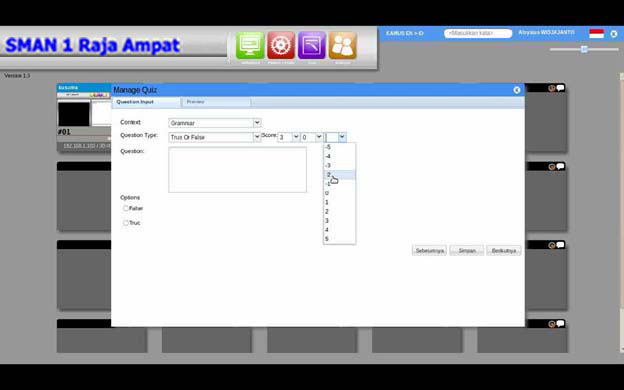Image resolution: width=624 pixels, height=390 pixels.
Task: Click the Version 1.3 label
Action: [x=17, y=76]
